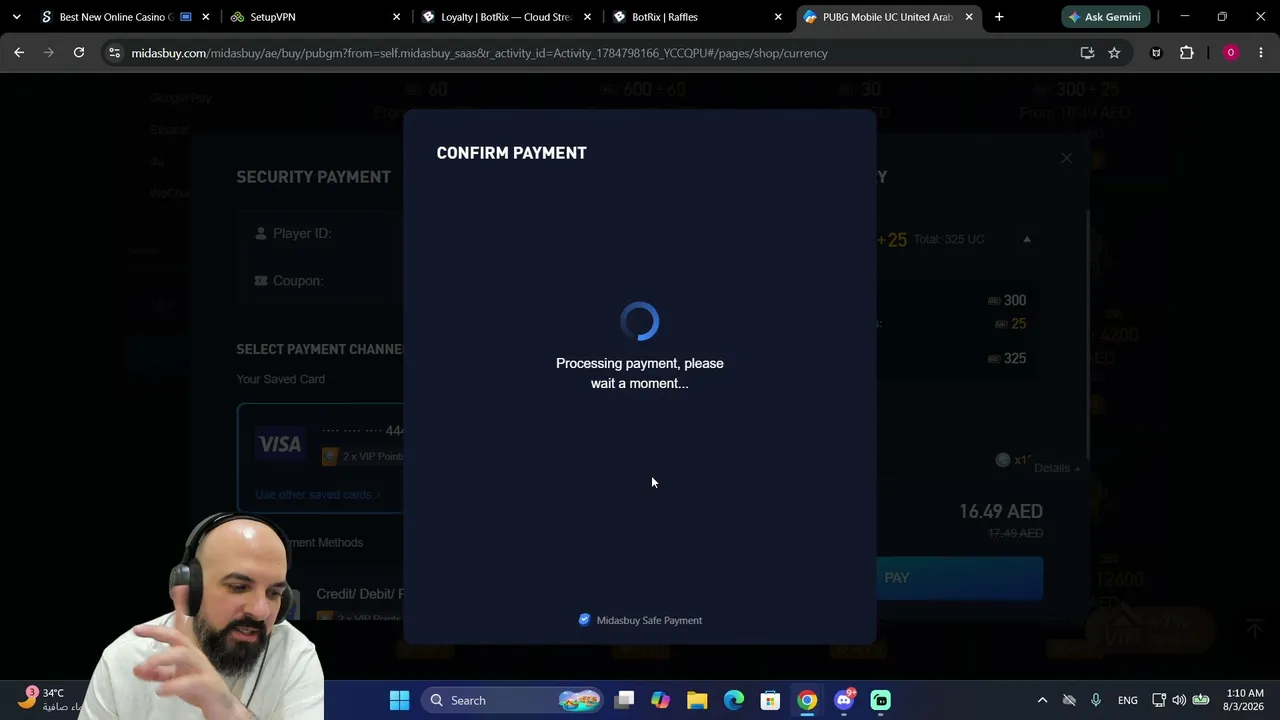1280x720 pixels.
Task: Close the Security Payment dialog
Action: [1066, 158]
